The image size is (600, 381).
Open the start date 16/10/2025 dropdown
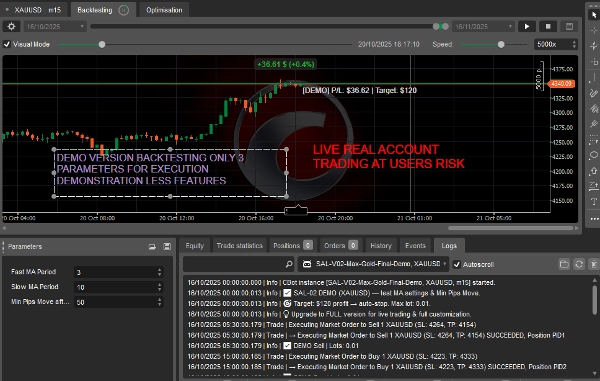tap(55, 26)
